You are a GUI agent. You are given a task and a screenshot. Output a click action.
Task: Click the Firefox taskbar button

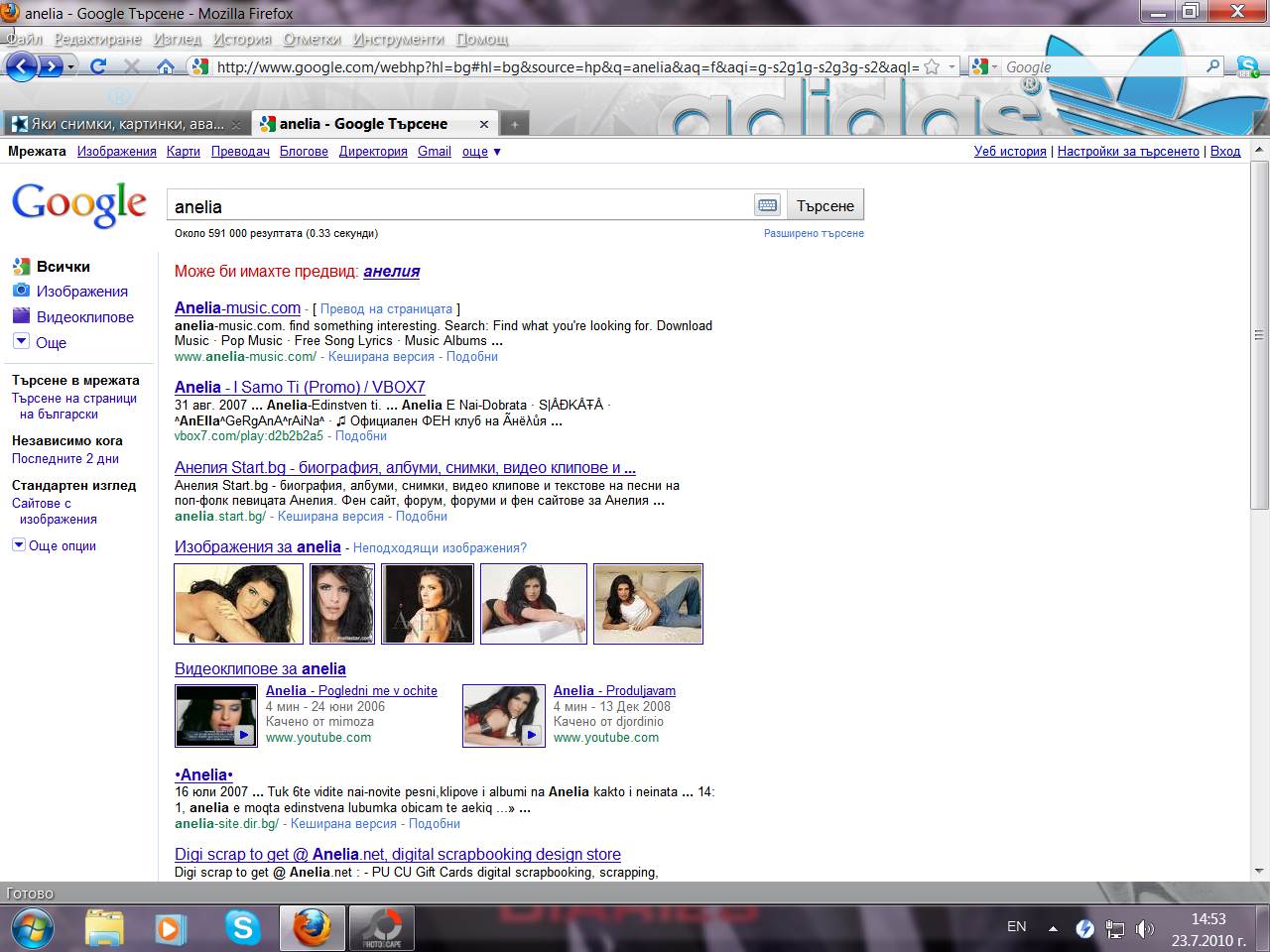point(312,928)
